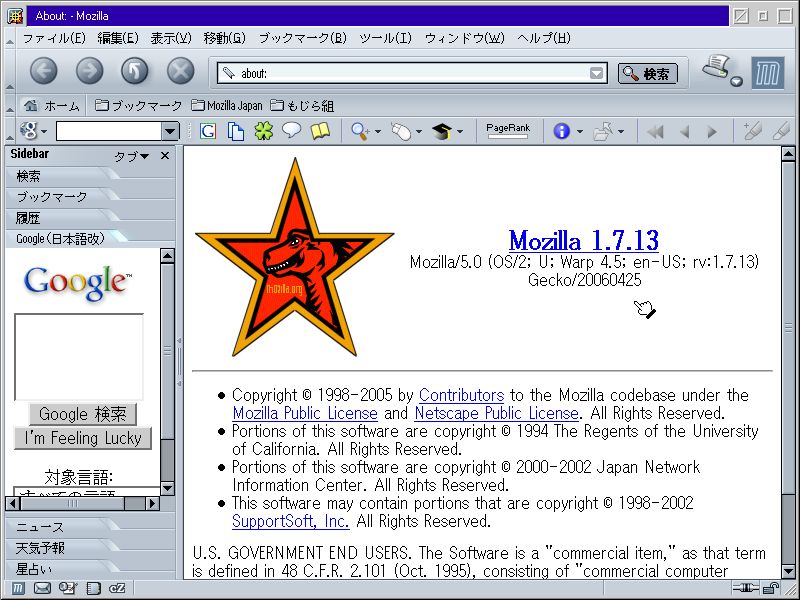
Task: Open the Mozilla Japan bookmarks folder
Action: pos(227,106)
